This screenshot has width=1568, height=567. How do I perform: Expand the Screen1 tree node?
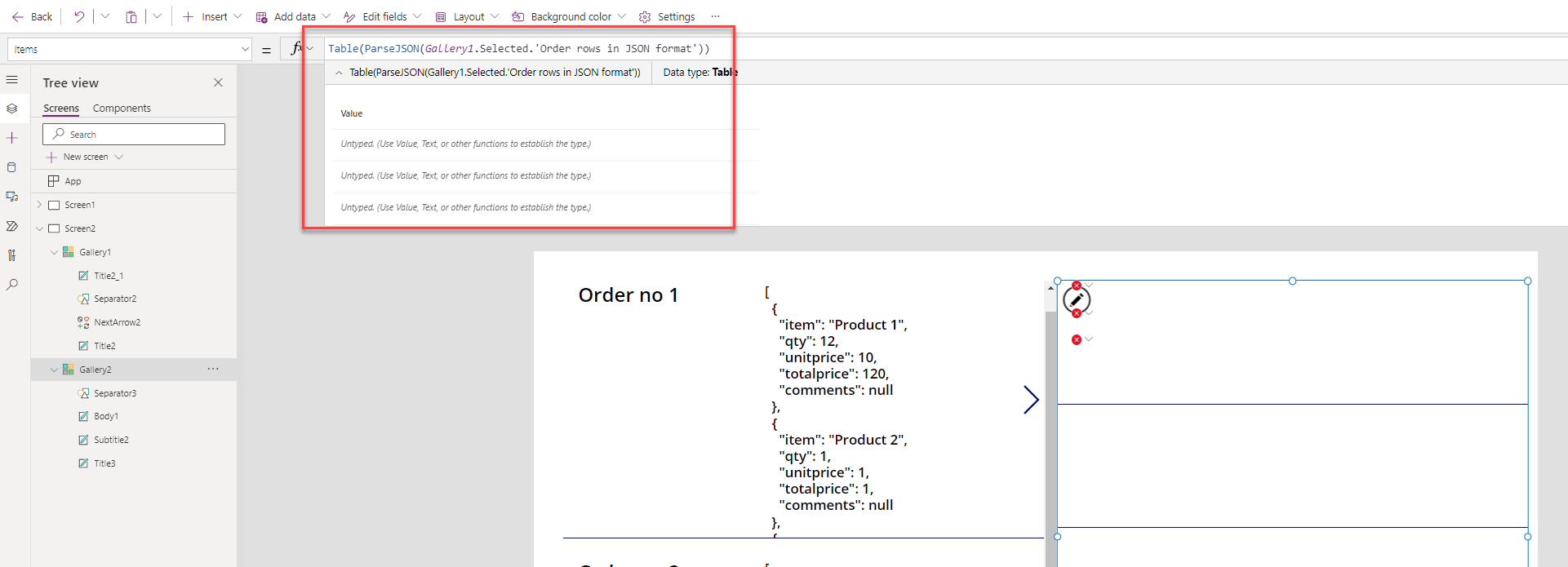tap(39, 205)
